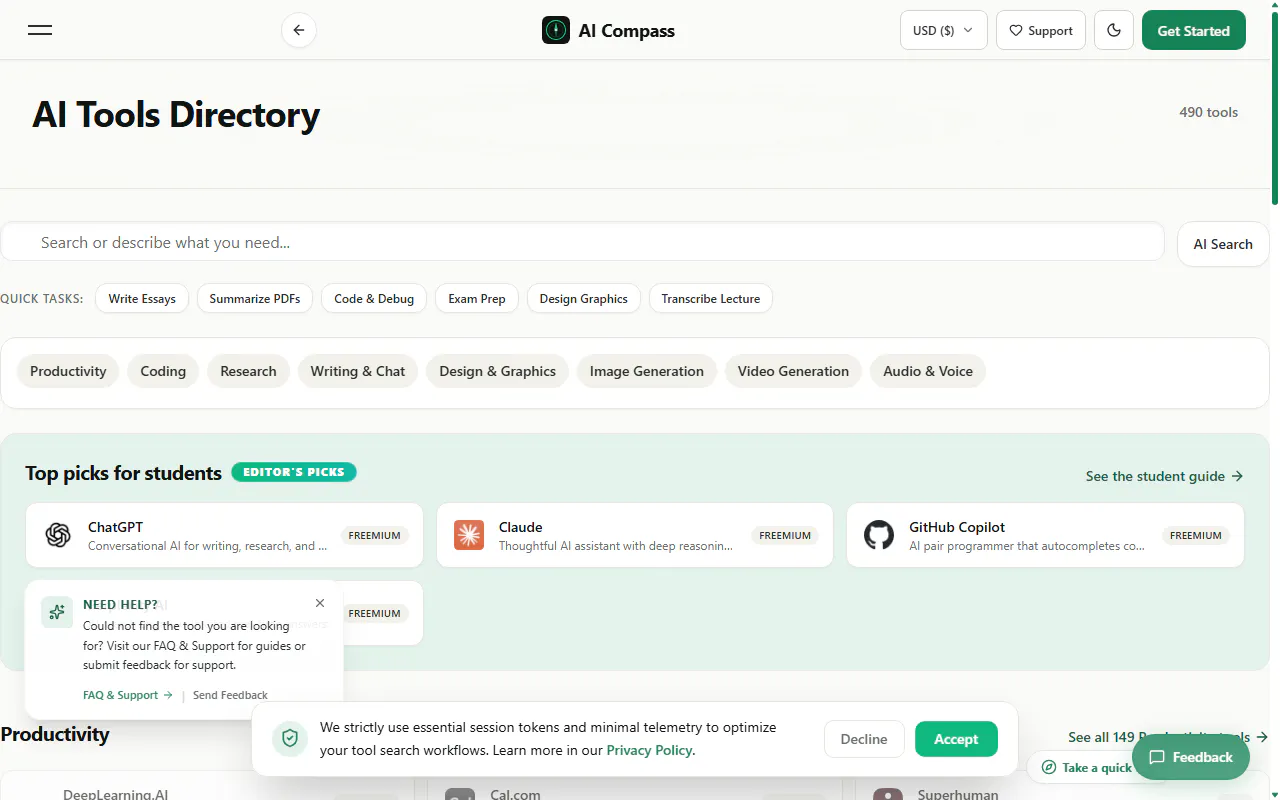This screenshot has width=1280, height=800.
Task: Click the Get Started button
Action: [1194, 30]
